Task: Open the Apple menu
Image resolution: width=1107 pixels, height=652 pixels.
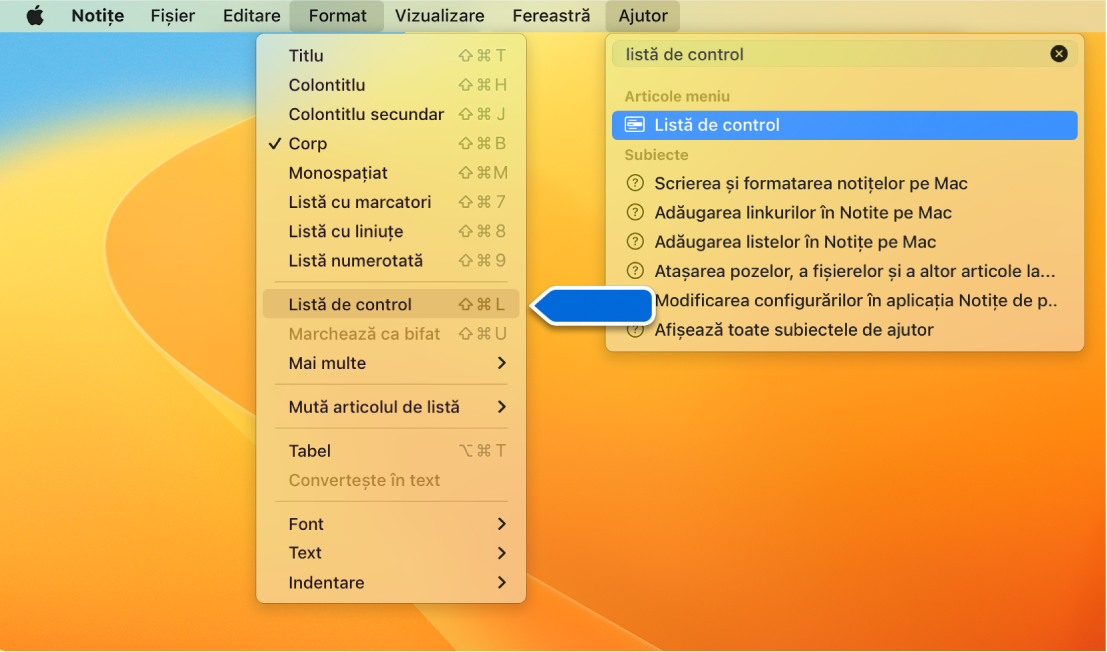Action: [x=35, y=16]
